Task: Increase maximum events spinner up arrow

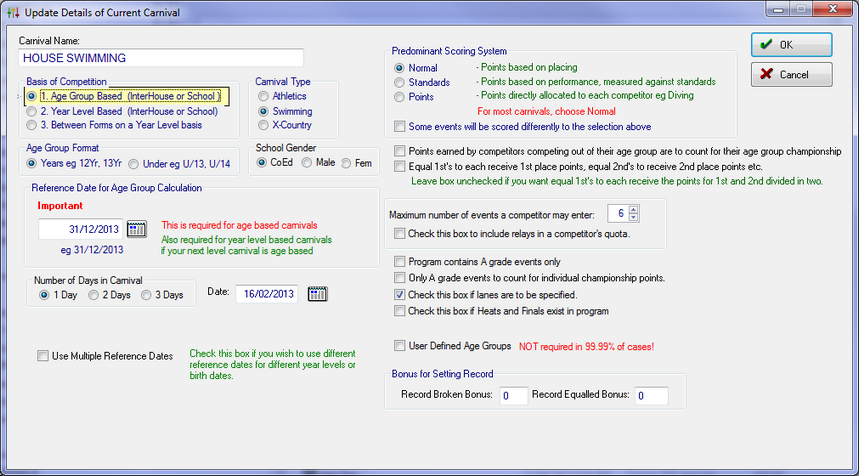Action: pos(633,210)
